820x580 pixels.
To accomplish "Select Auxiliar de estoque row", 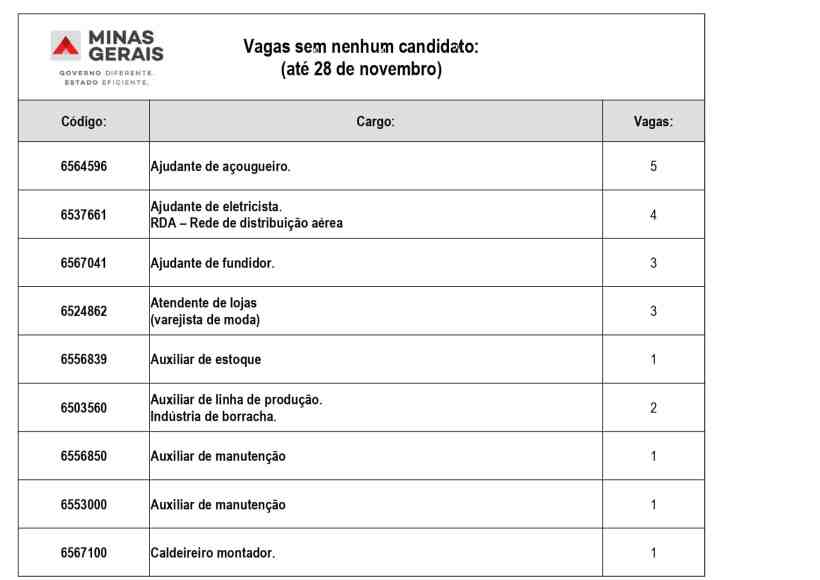I will click(361, 359).
